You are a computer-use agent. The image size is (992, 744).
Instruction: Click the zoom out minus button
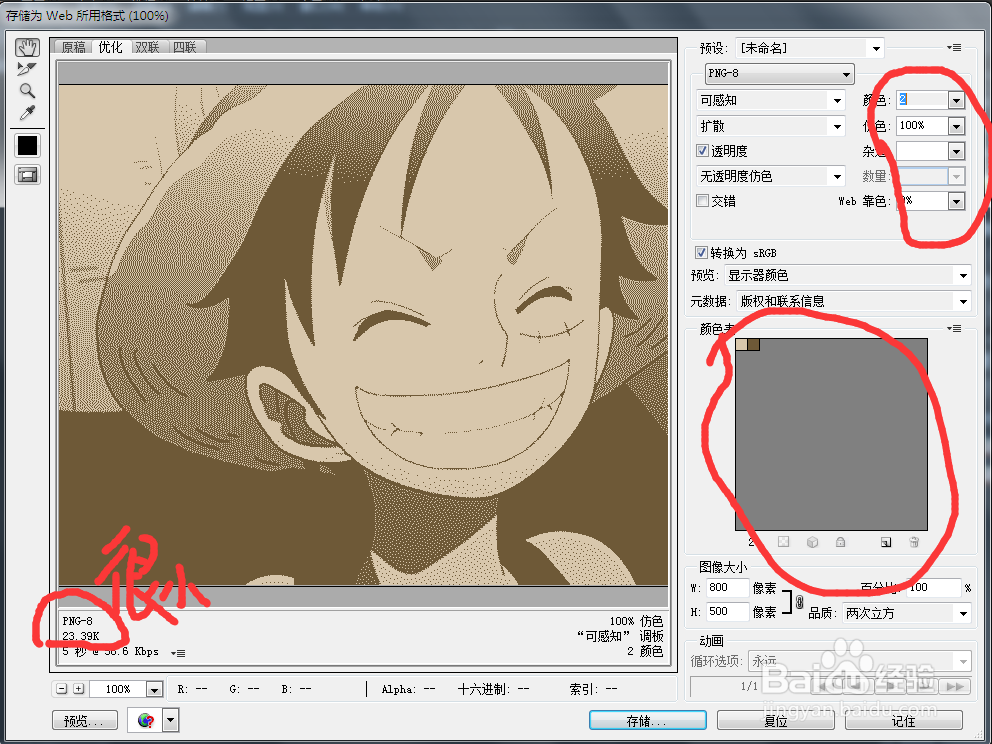pos(61,688)
